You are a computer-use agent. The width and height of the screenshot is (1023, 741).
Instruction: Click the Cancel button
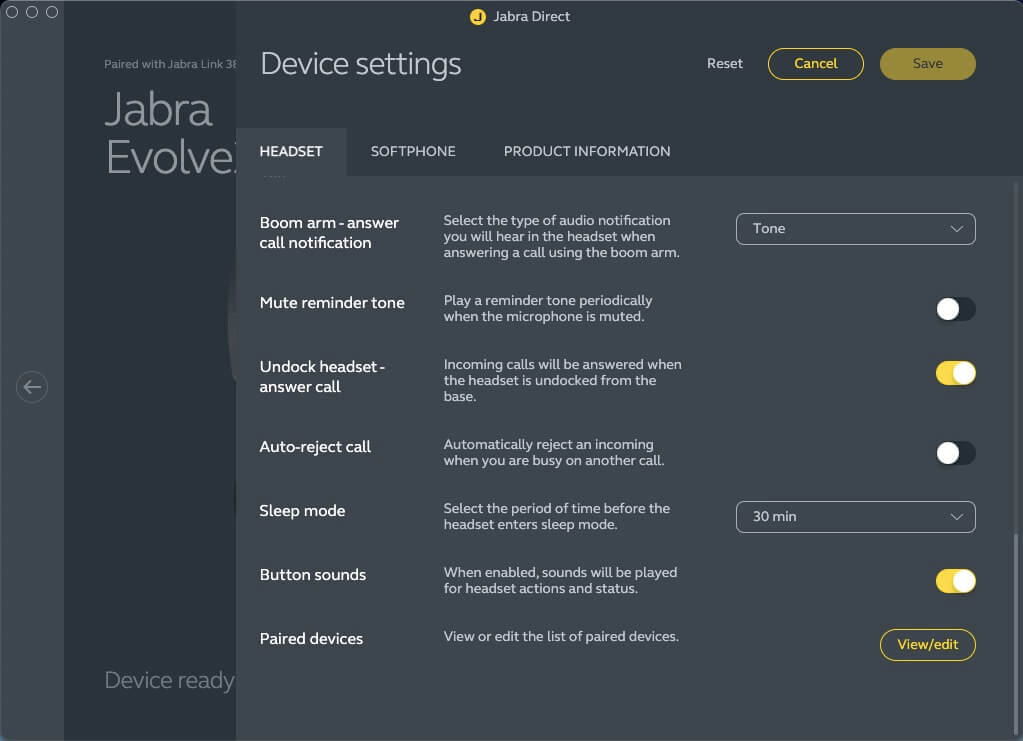tap(815, 63)
